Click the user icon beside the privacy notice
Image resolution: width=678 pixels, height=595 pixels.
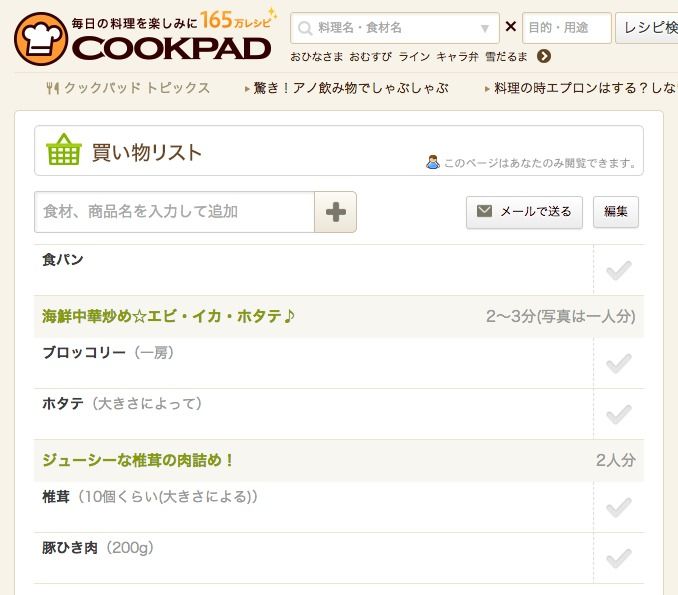[x=432, y=162]
